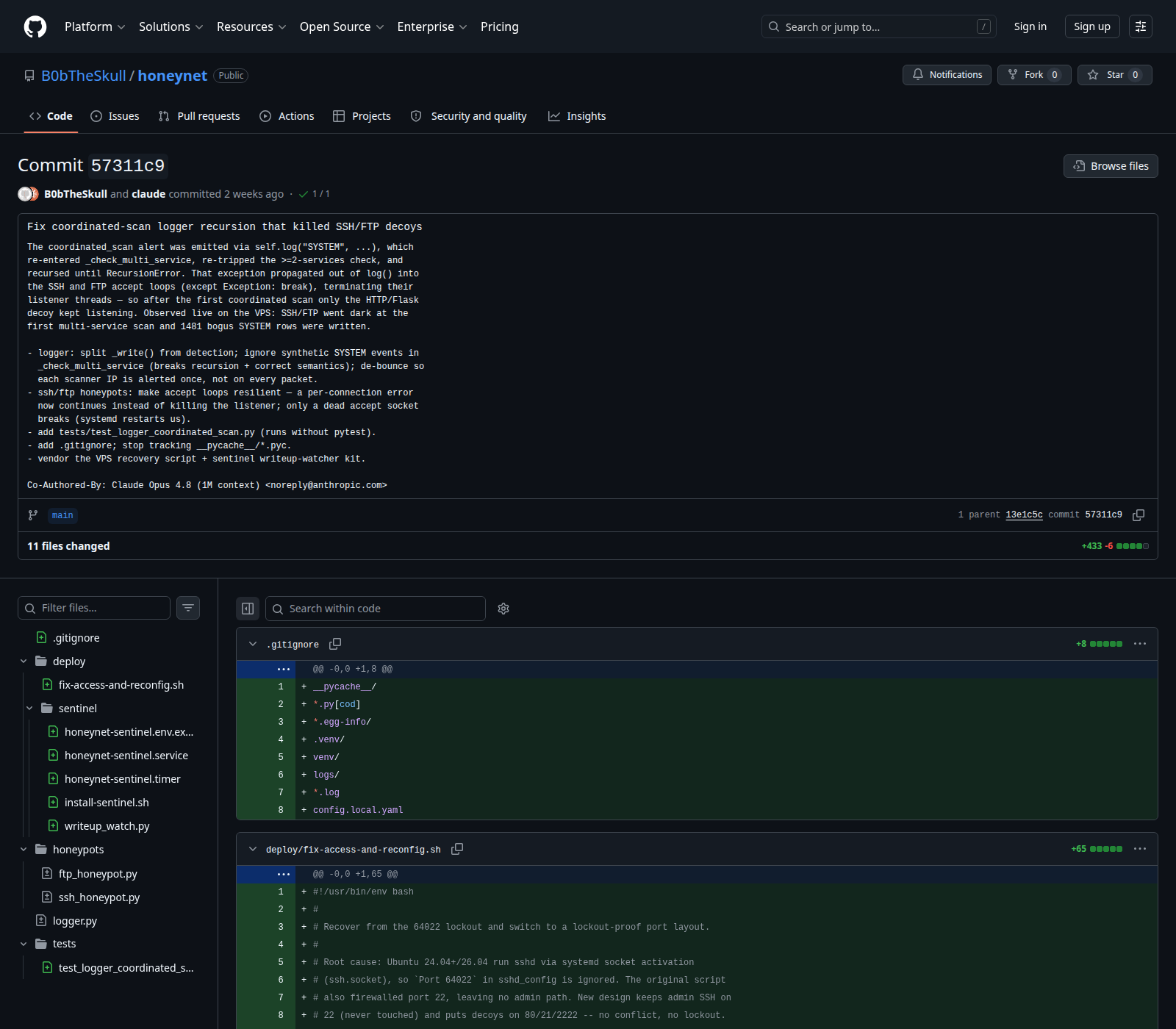Collapse the deploy folder in file tree

tap(24, 661)
